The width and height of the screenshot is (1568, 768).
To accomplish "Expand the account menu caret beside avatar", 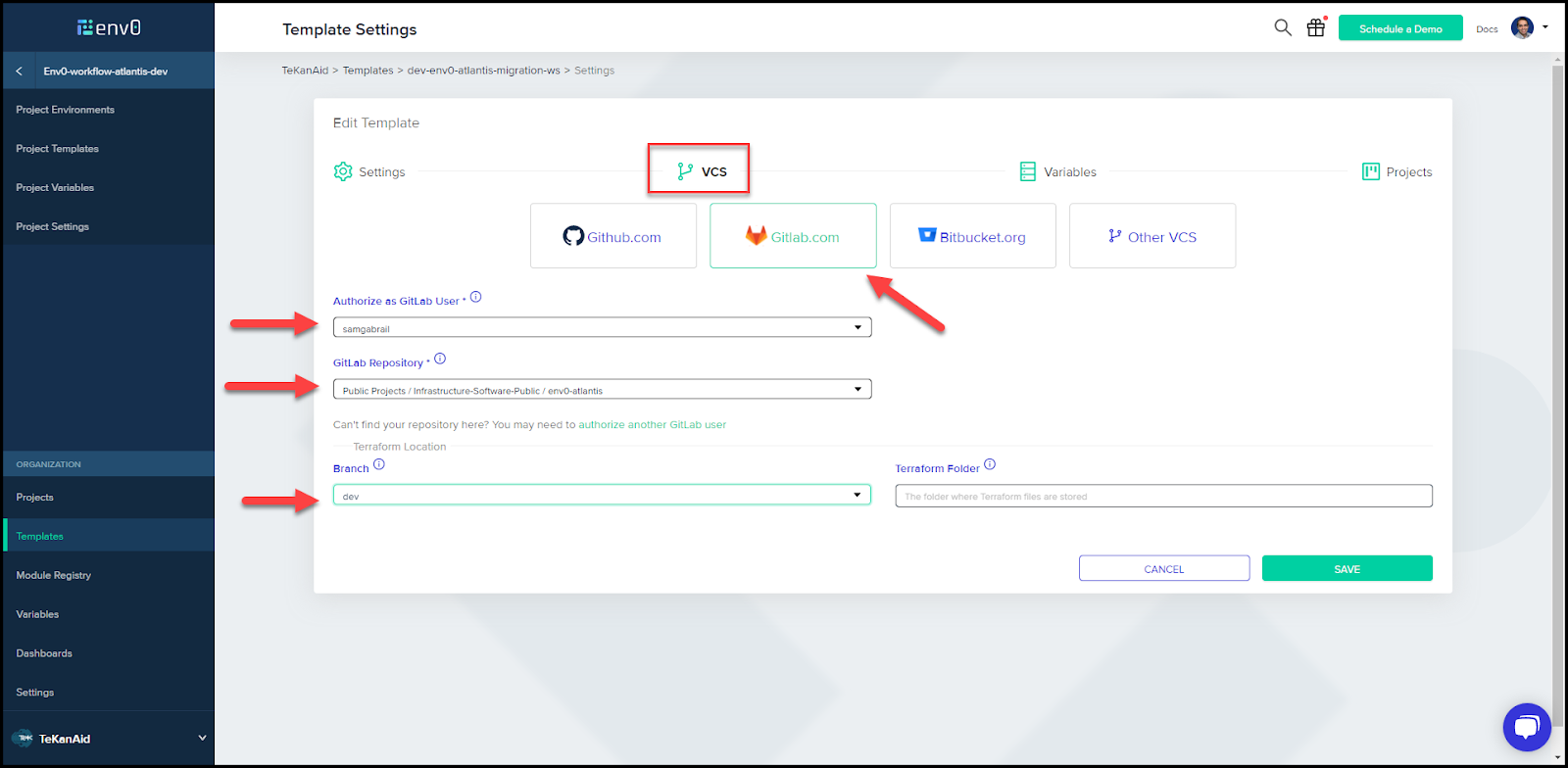I will click(1545, 27).
